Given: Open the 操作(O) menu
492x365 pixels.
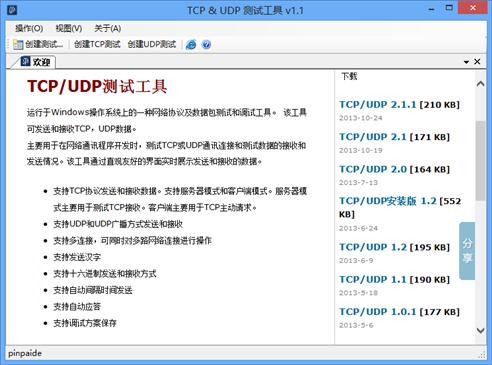Looking at the screenshot, I should (29, 28).
